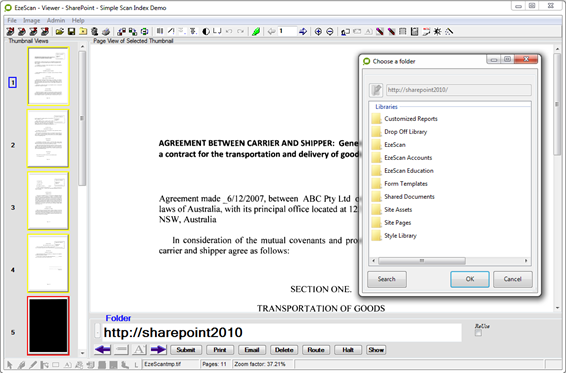566x373 pixels.
Task: Toggle the ReUse checkbox
Action: (478, 333)
